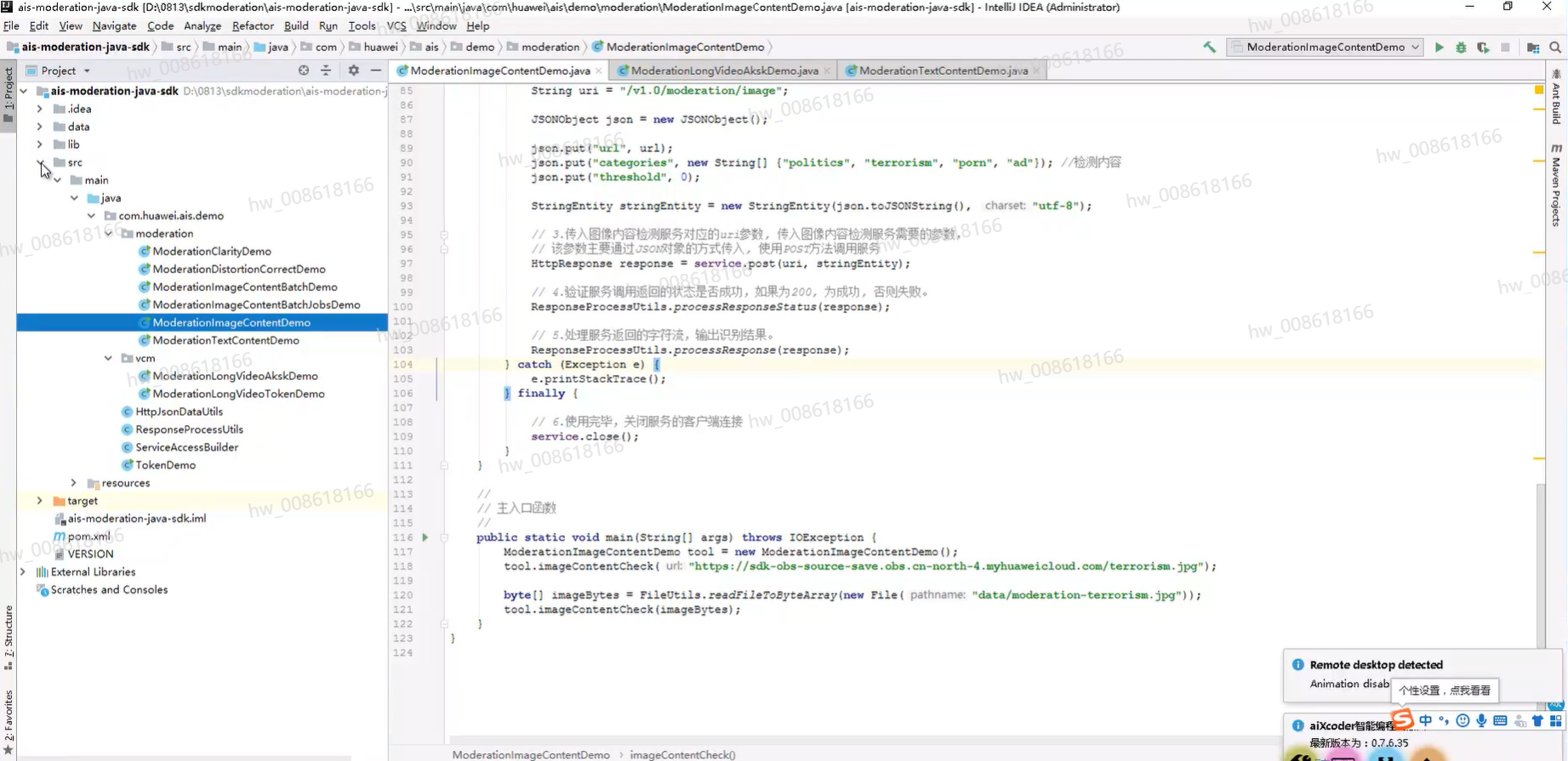This screenshot has height=761, width=1568.
Task: Toggle the Structure tool window stripe button
Action: tap(9, 636)
